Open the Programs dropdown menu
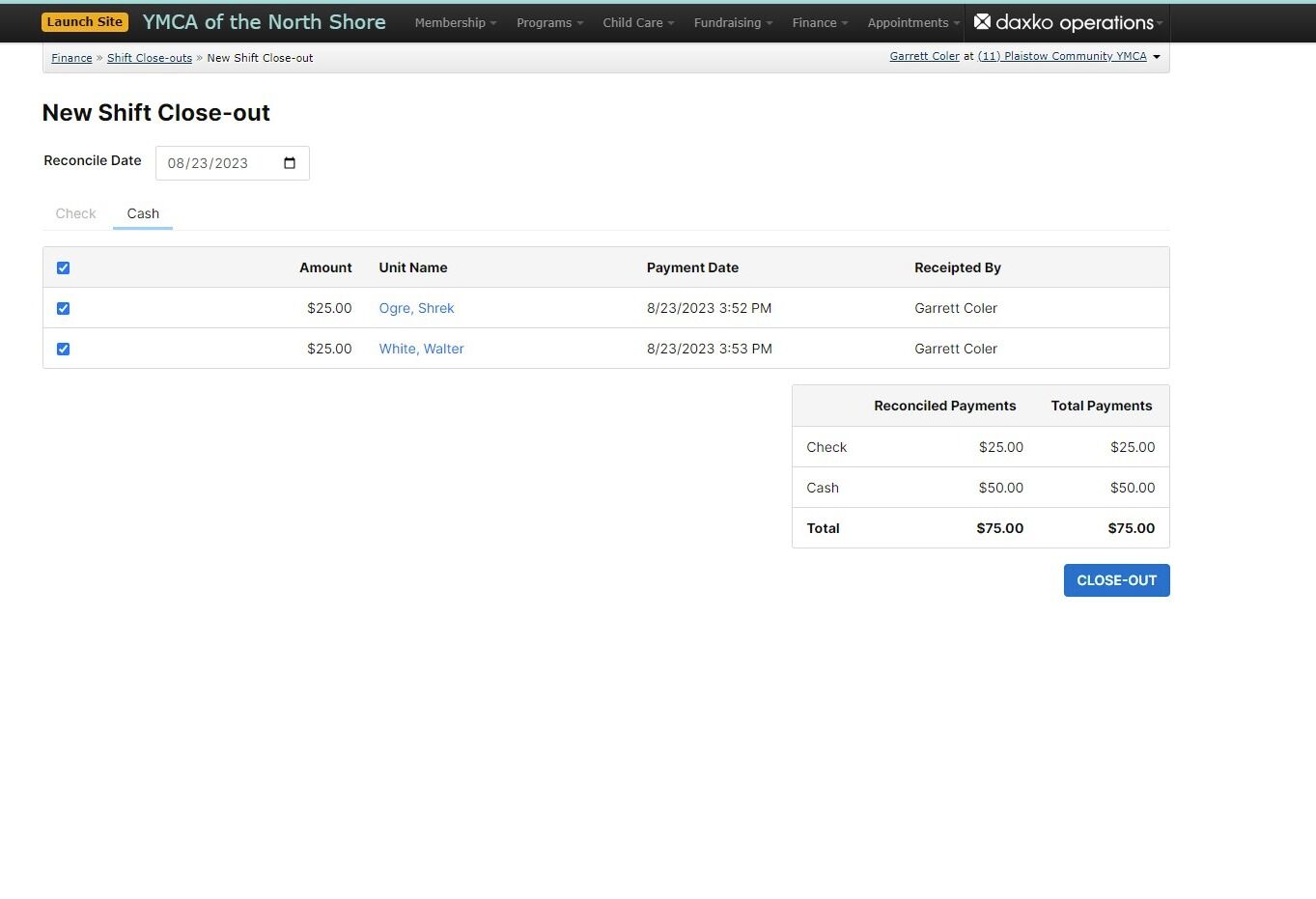Image resolution: width=1316 pixels, height=899 pixels. pos(549,22)
